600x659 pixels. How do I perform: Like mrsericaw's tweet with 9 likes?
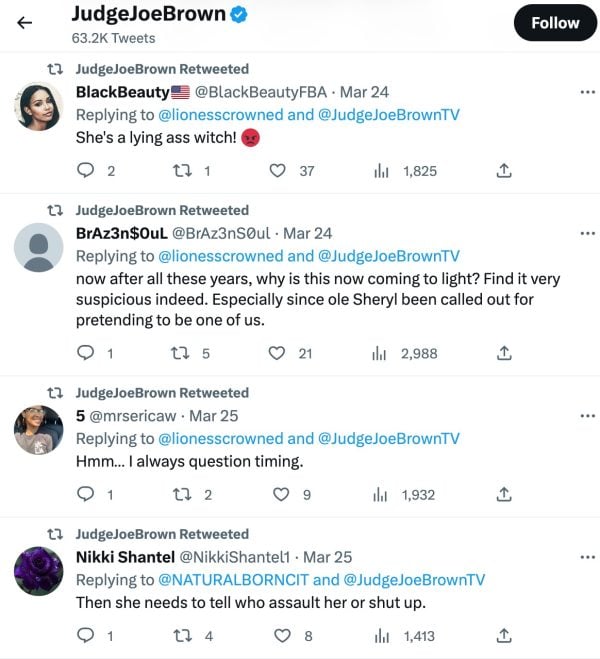(x=280, y=494)
